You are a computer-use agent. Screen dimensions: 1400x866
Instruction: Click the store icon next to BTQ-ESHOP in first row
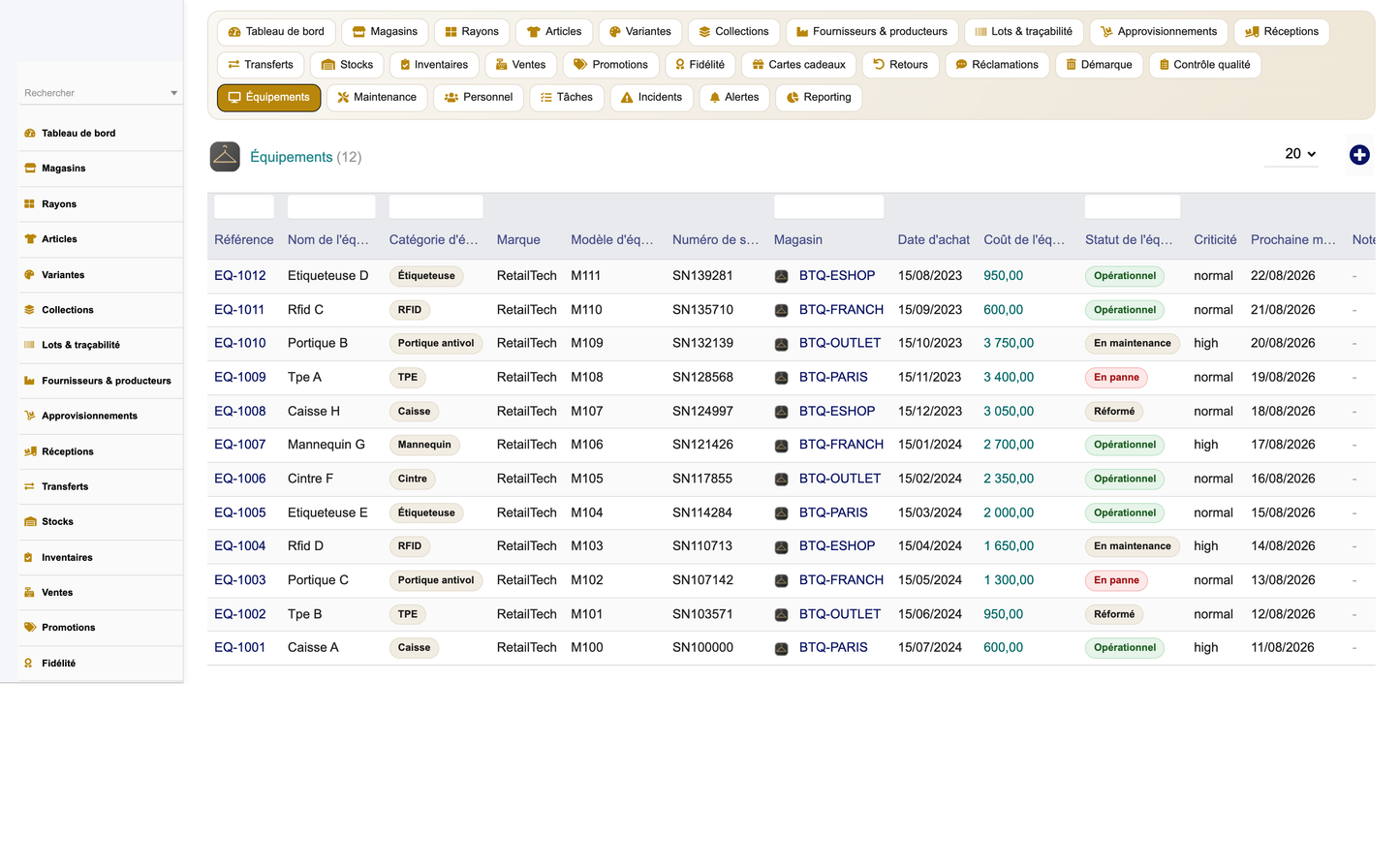coord(781,277)
